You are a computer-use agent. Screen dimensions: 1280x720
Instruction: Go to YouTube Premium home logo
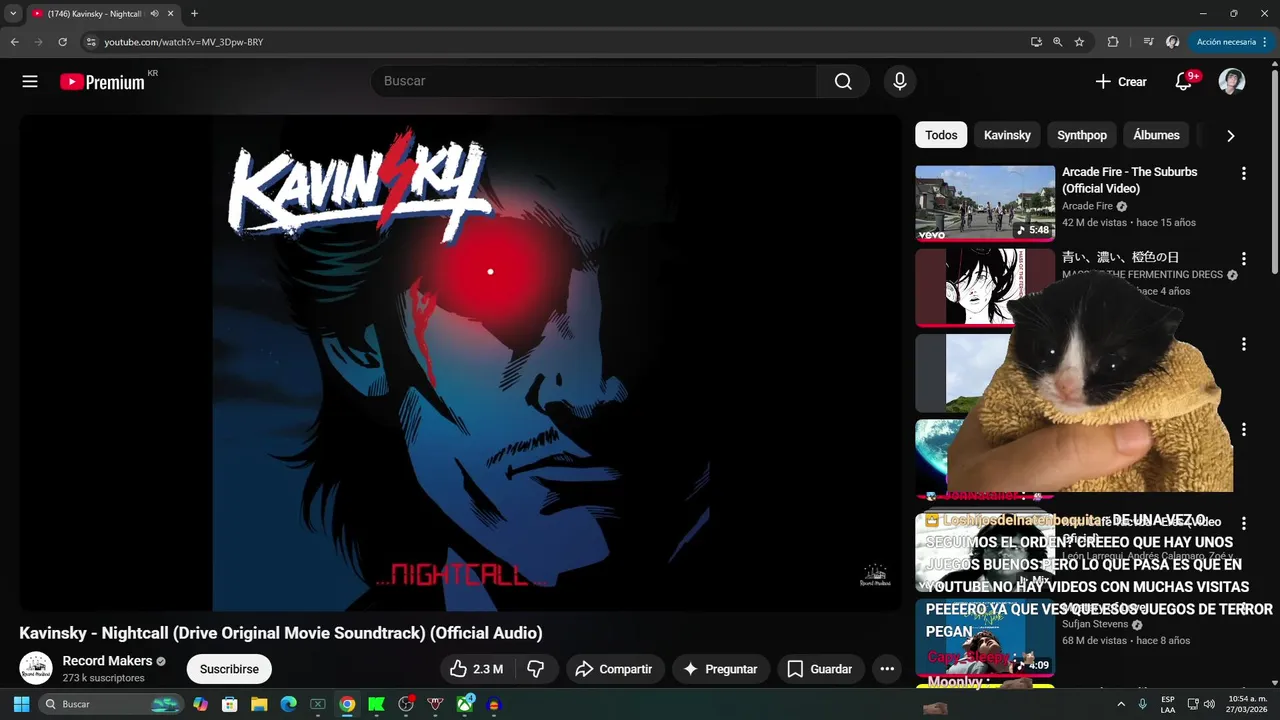click(102, 82)
